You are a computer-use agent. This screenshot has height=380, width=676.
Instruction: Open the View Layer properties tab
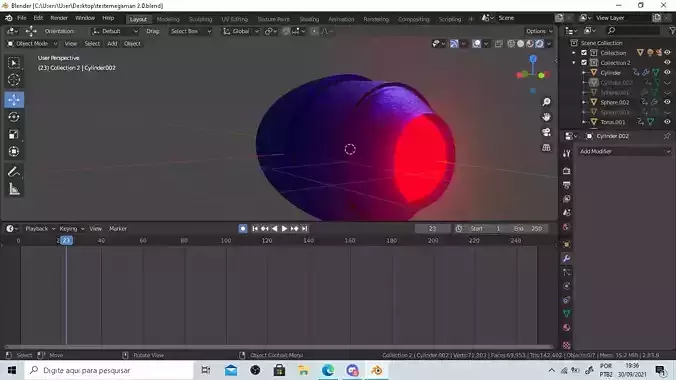[x=566, y=199]
